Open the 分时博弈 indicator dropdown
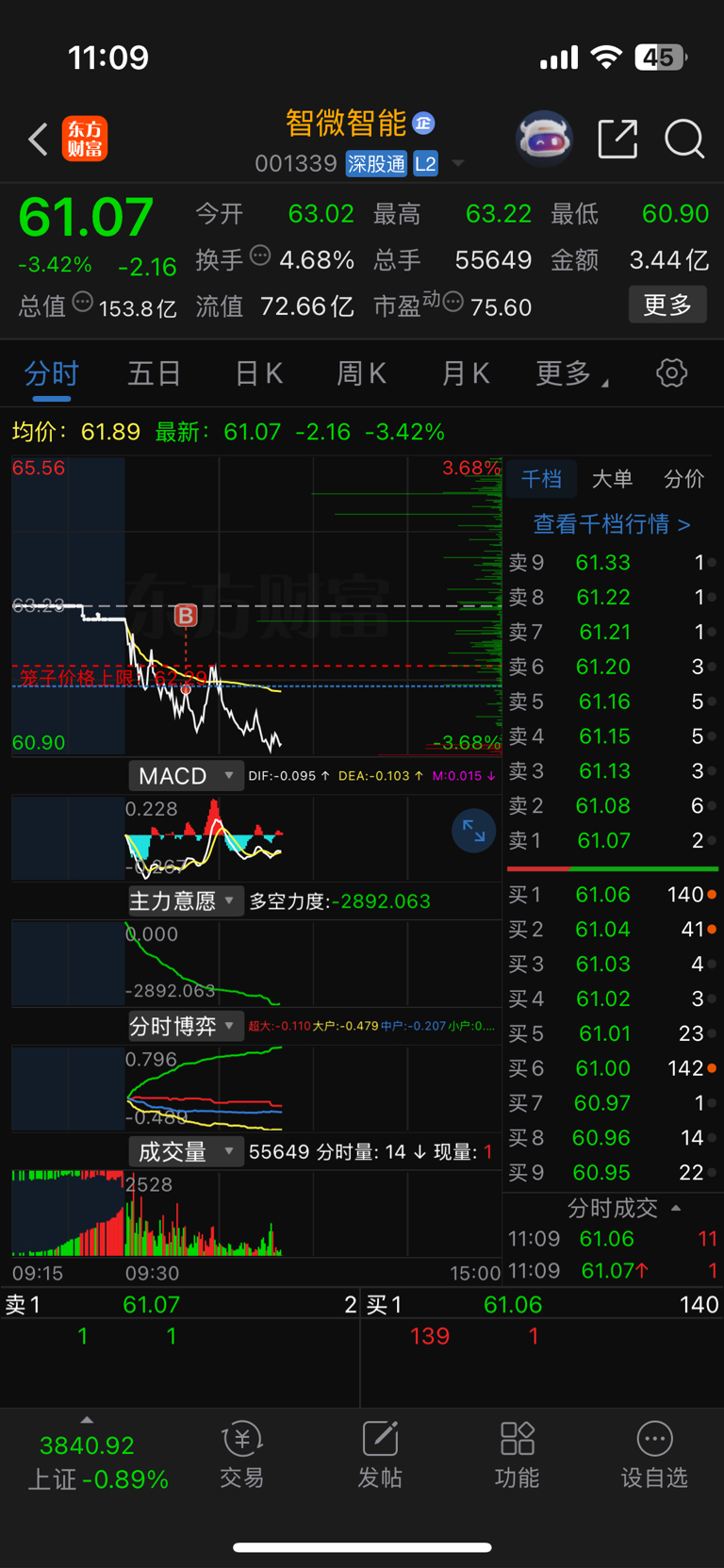This screenshot has width=724, height=1568. coord(186,1026)
